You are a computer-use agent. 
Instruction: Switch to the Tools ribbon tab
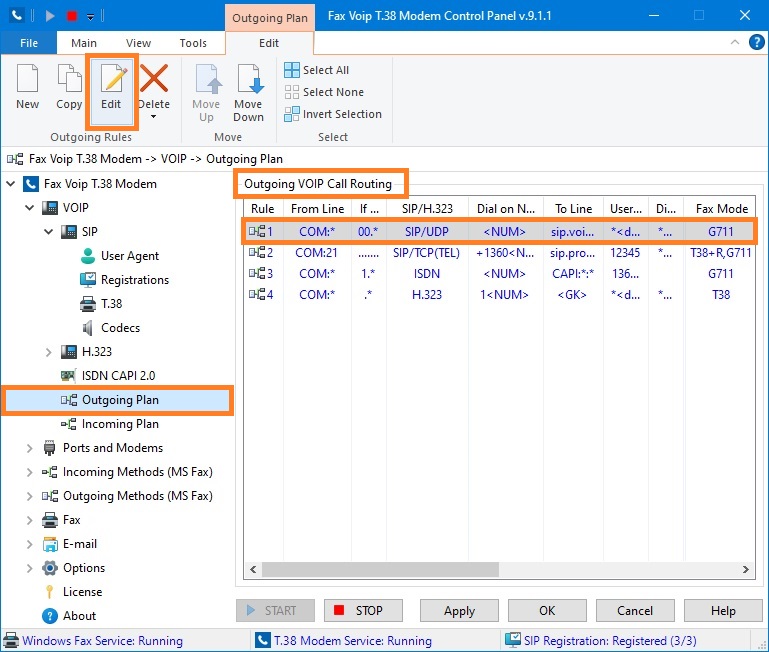pyautogui.click(x=193, y=43)
